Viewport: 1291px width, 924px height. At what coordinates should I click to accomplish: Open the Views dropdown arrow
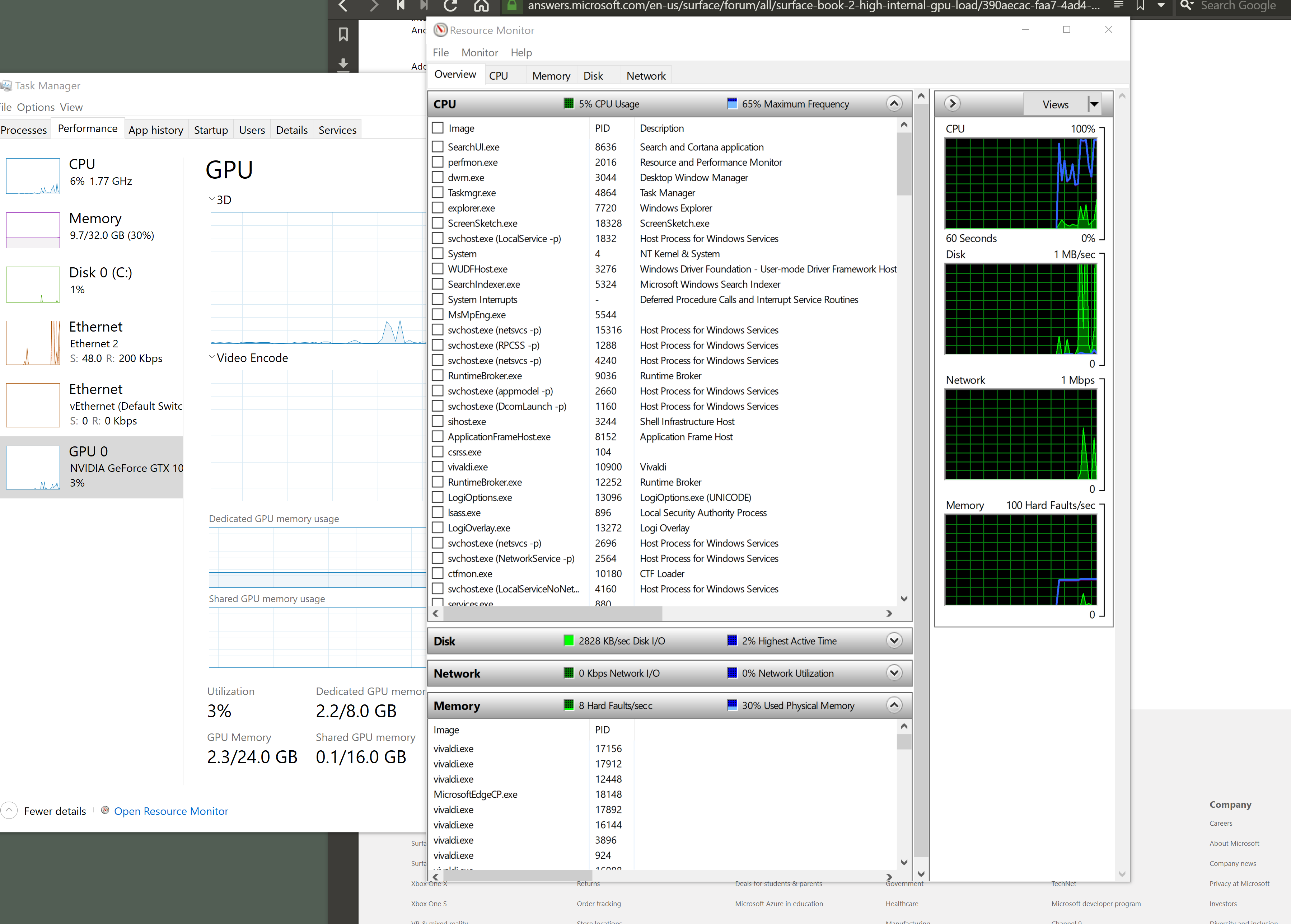pos(1094,104)
